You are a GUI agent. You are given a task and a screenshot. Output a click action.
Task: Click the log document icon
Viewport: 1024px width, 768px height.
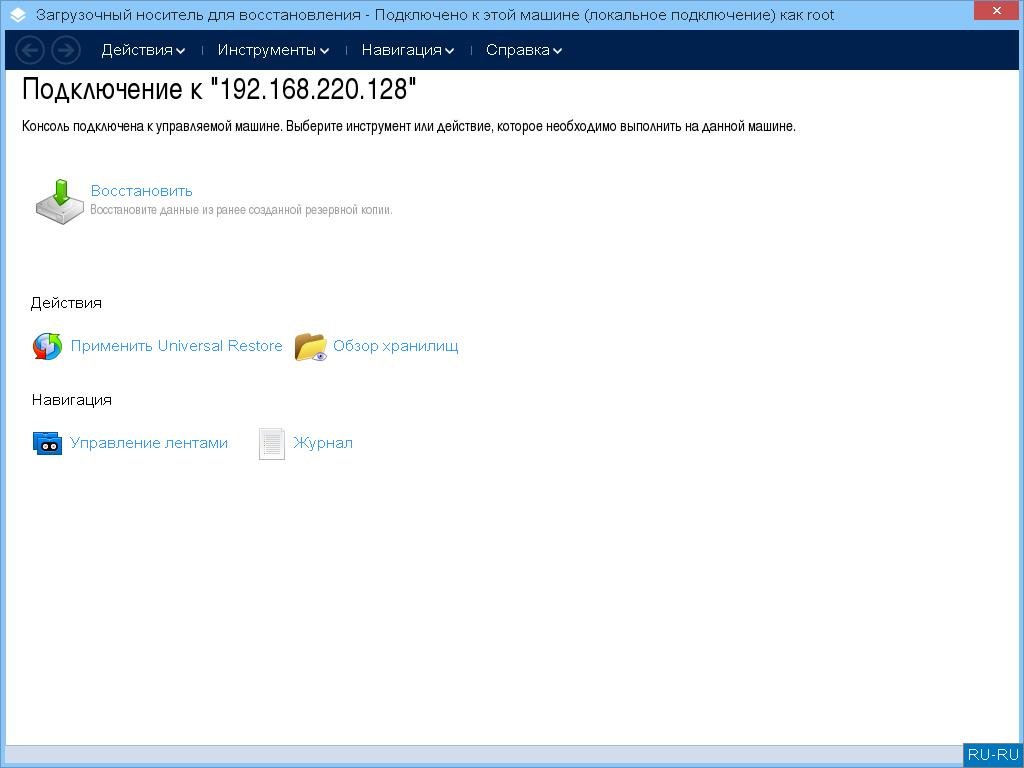coord(272,443)
